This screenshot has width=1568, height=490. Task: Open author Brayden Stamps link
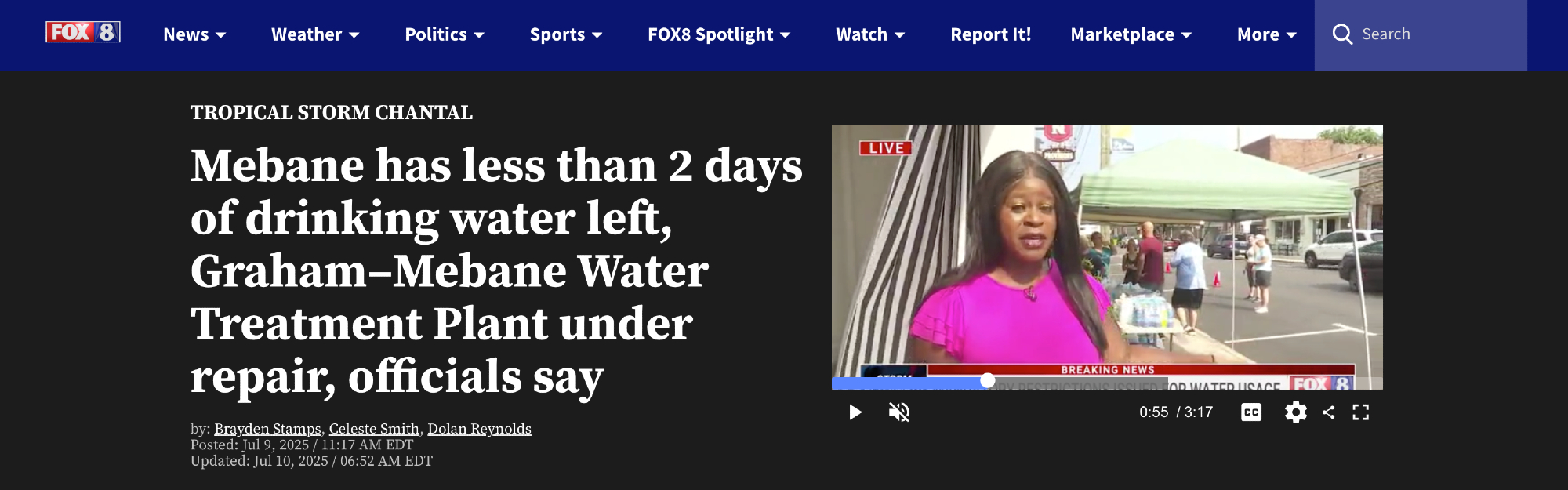coord(267,429)
